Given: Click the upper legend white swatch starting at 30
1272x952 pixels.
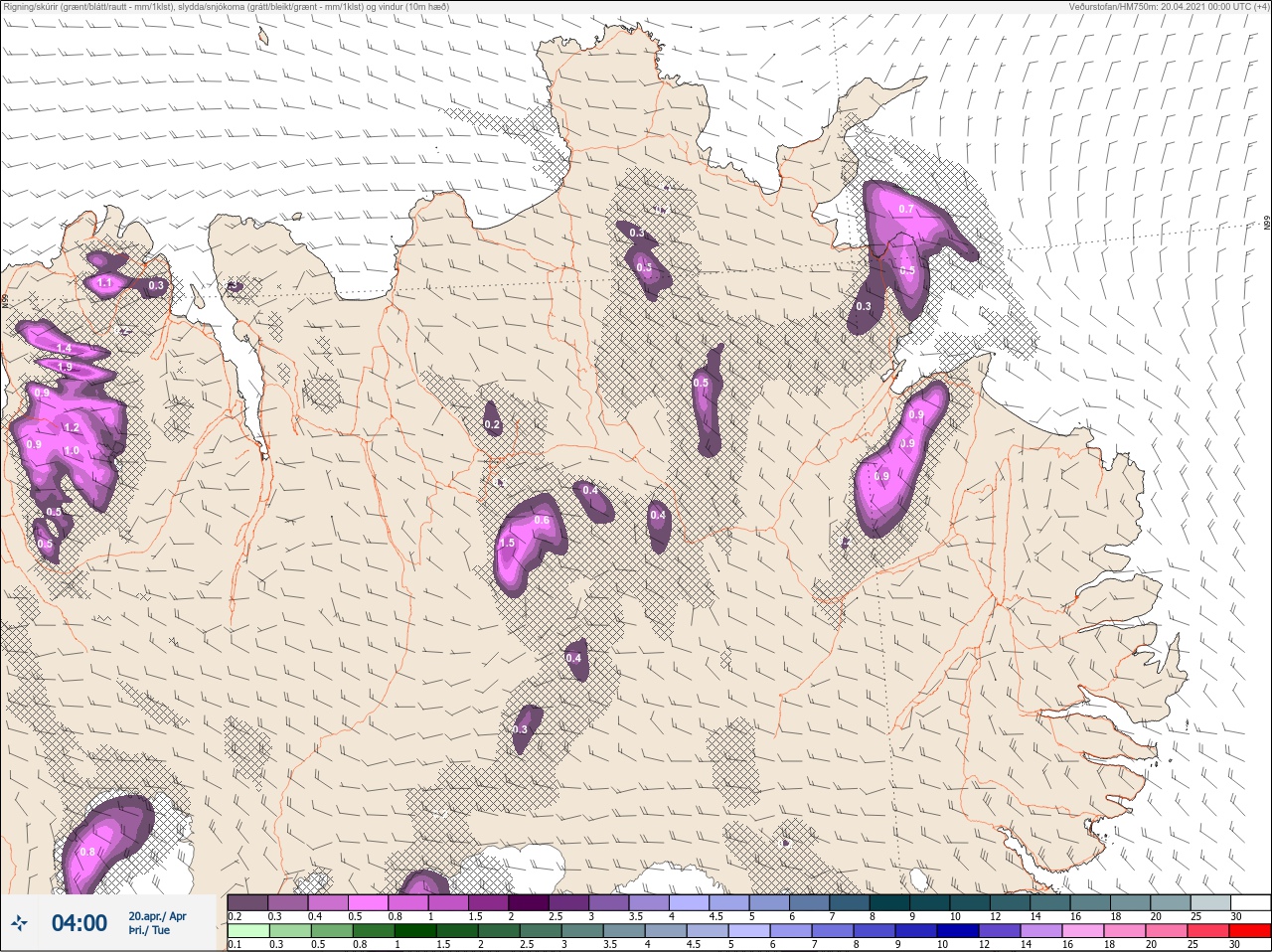Looking at the screenshot, I should click(x=1250, y=902).
